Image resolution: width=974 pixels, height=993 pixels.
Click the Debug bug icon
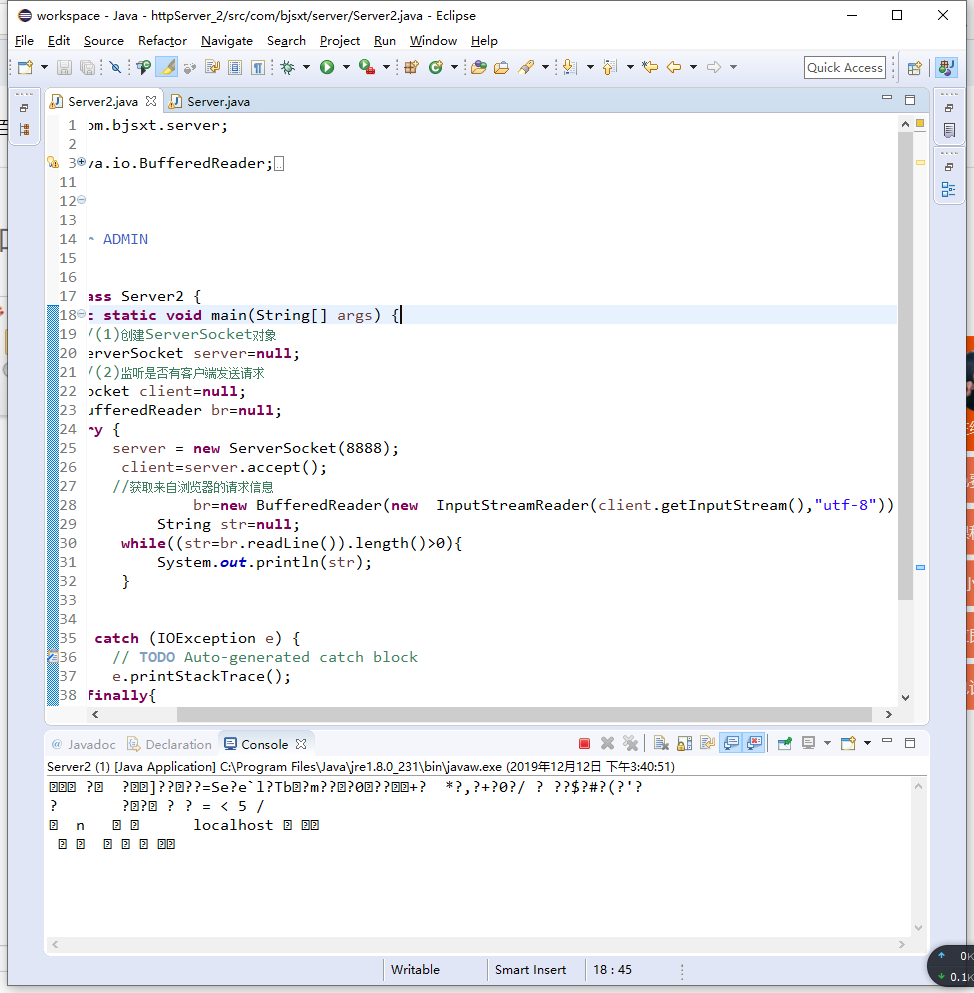click(x=288, y=67)
